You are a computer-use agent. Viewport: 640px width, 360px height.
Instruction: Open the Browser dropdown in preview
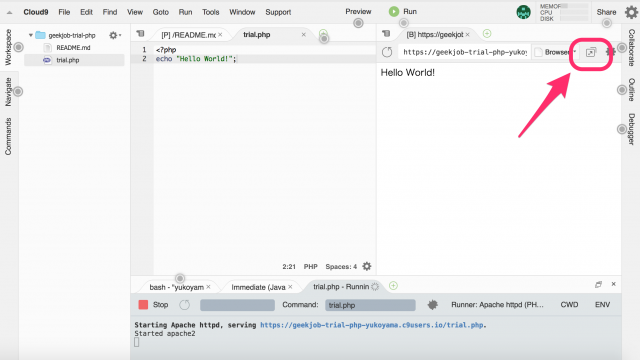point(555,52)
